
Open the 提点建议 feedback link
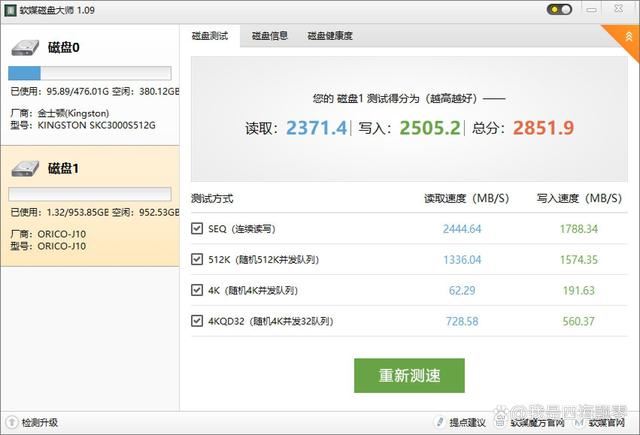[x=467, y=423]
